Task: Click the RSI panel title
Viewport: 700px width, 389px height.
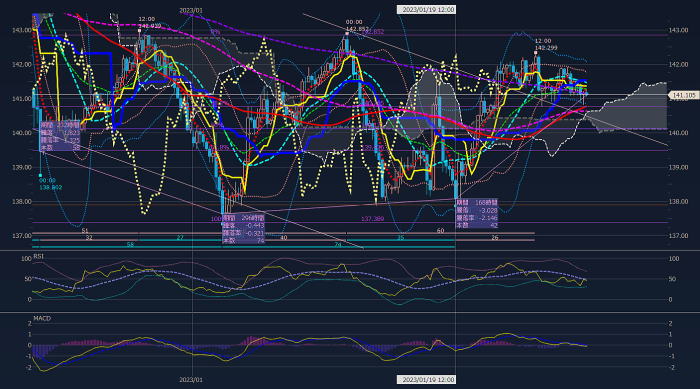Action: [x=38, y=256]
